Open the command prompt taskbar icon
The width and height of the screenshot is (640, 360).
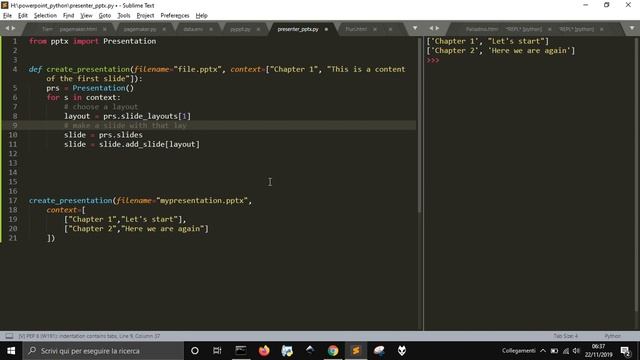pyautogui.click(x=241, y=351)
